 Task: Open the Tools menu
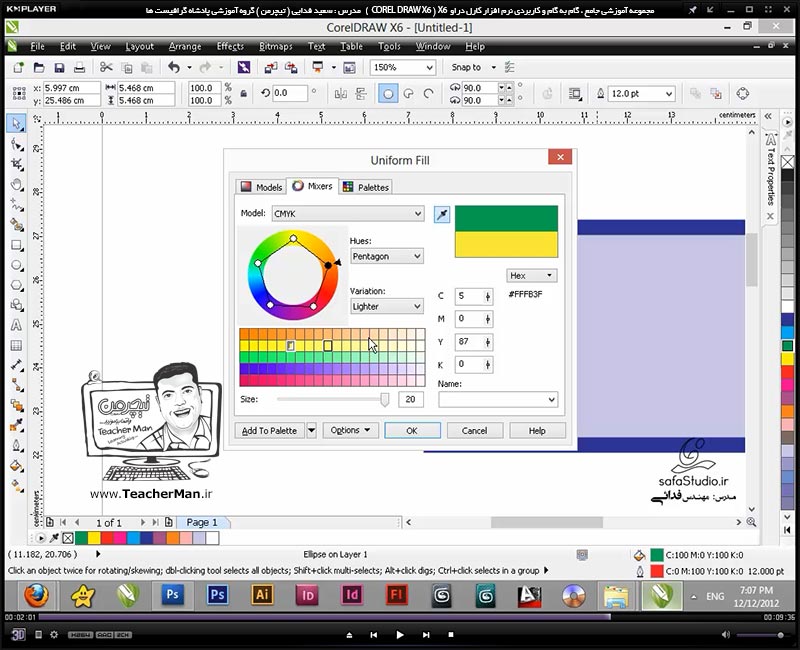point(389,46)
